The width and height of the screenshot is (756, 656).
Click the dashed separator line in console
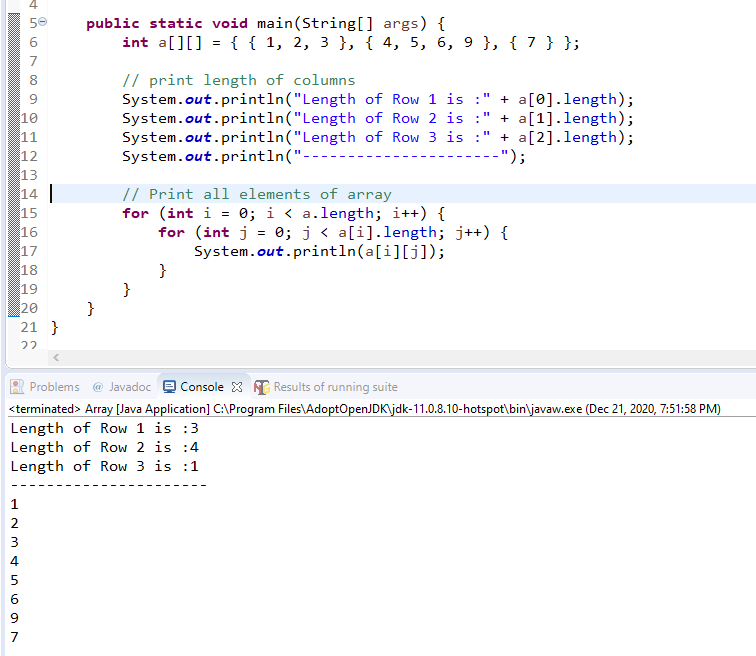109,485
